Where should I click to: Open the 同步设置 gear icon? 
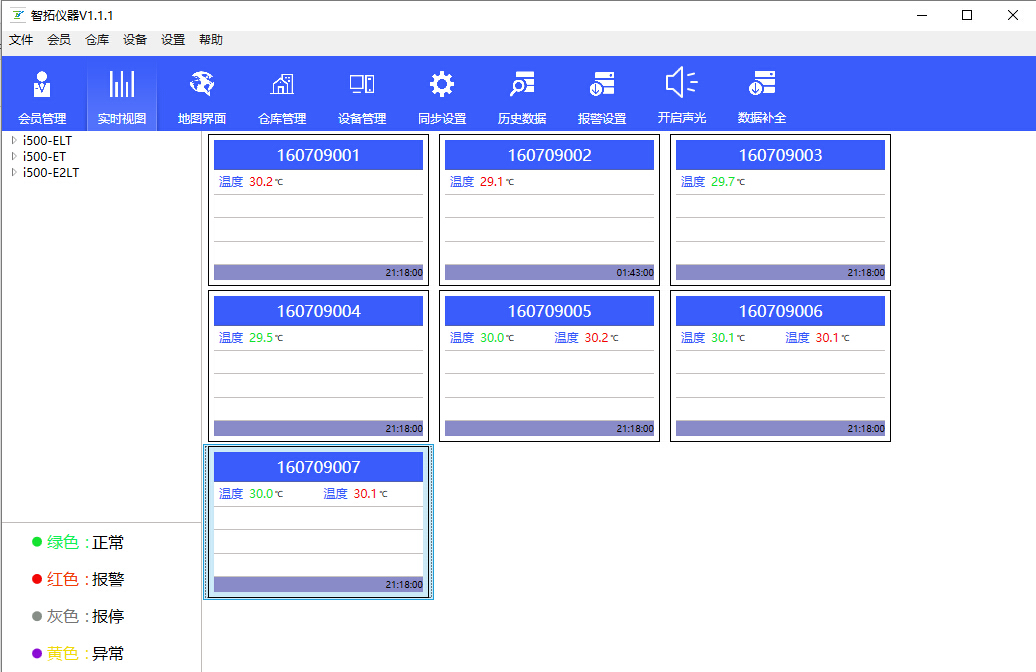(x=442, y=85)
